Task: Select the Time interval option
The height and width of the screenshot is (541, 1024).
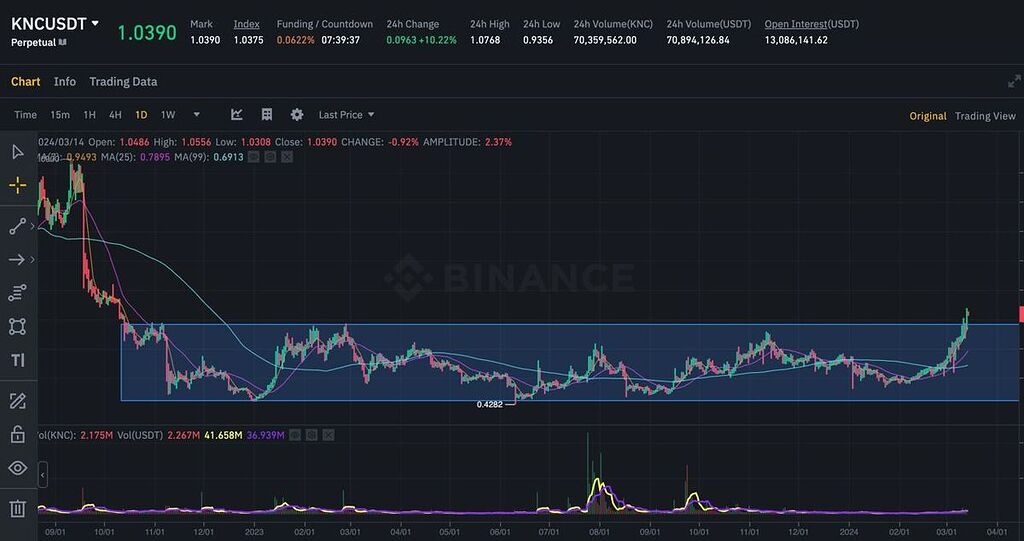Action: click(25, 114)
